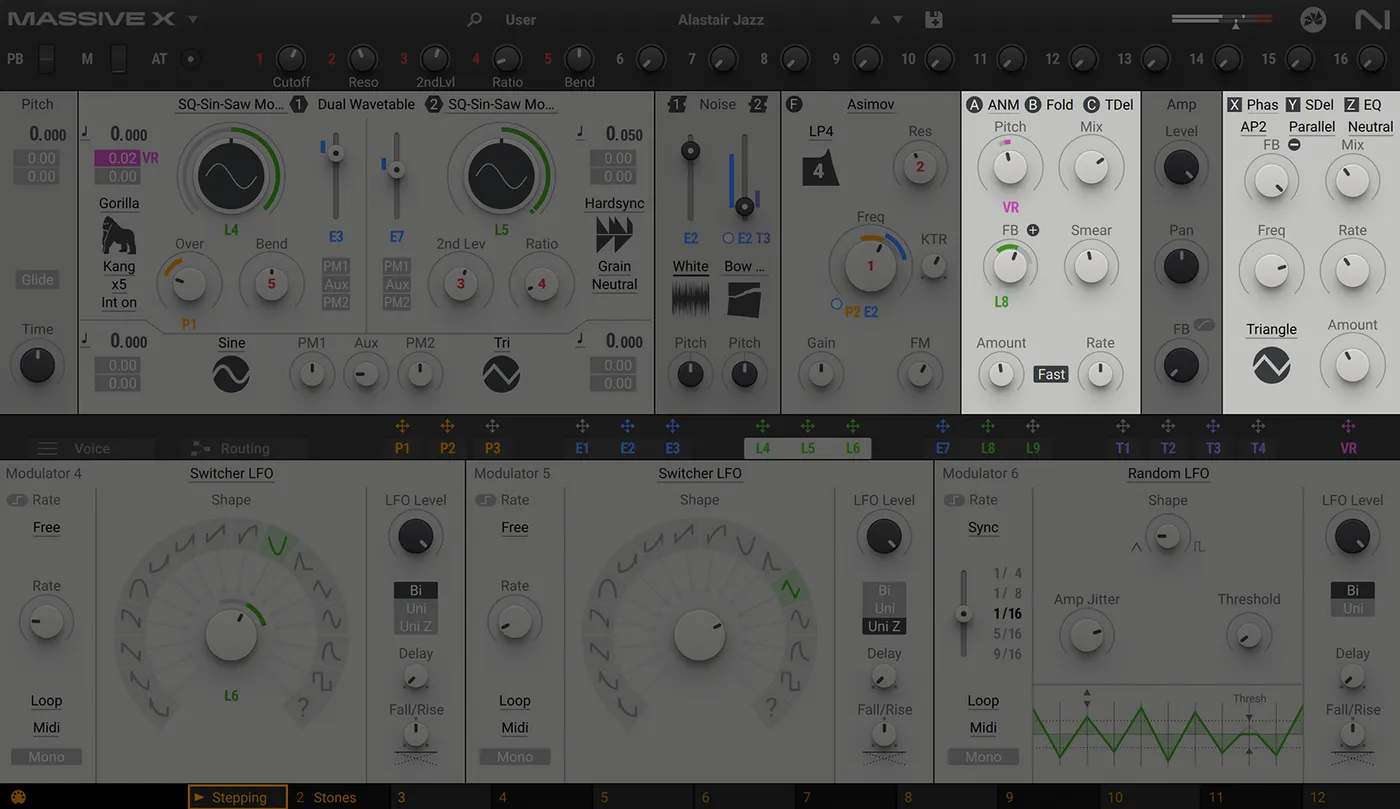Switch to the P2 modulation tab
Image resolution: width=1400 pixels, height=809 pixels.
(447, 448)
